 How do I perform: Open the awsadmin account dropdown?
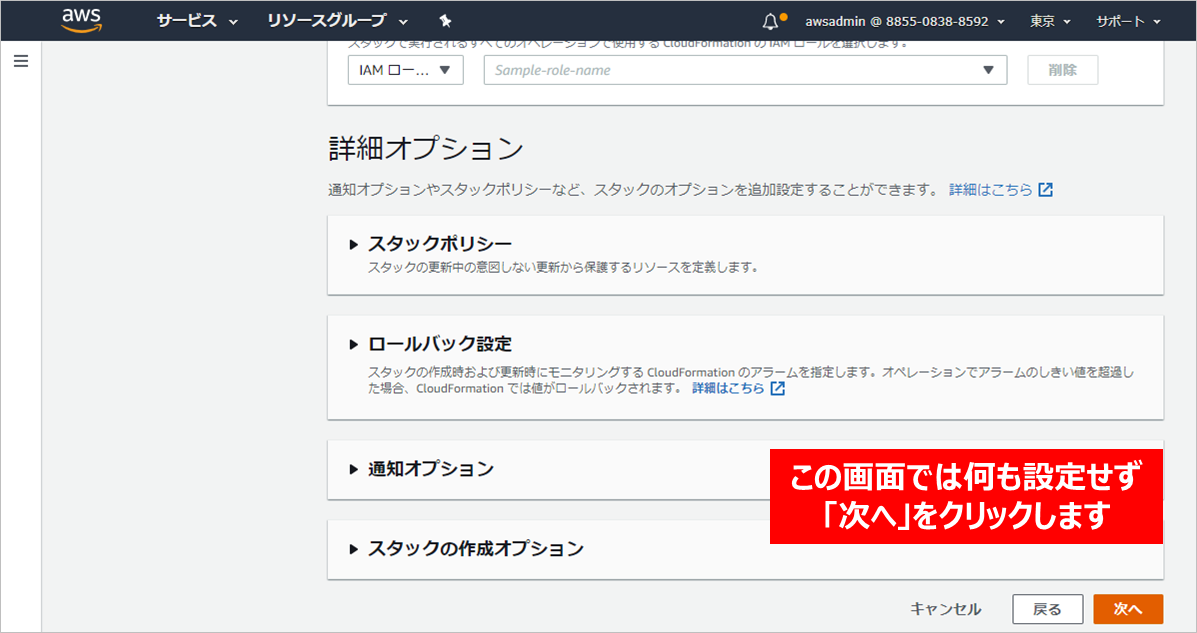click(x=905, y=21)
